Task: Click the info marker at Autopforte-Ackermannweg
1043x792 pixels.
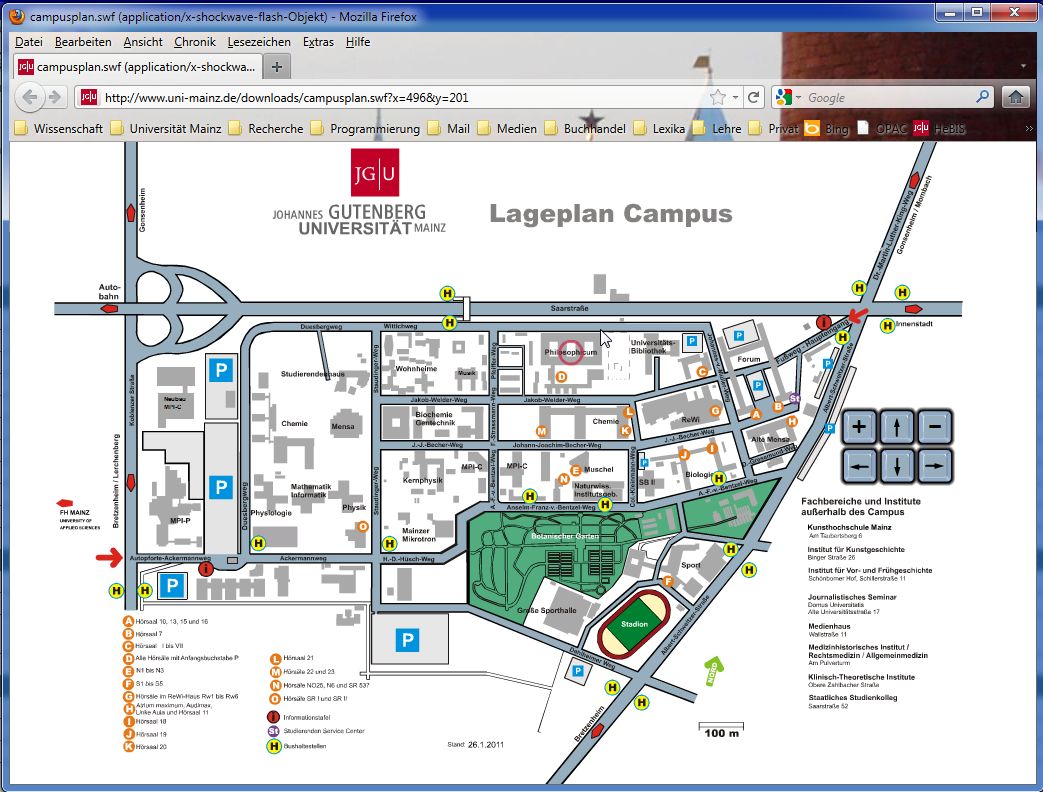Action: click(x=206, y=569)
